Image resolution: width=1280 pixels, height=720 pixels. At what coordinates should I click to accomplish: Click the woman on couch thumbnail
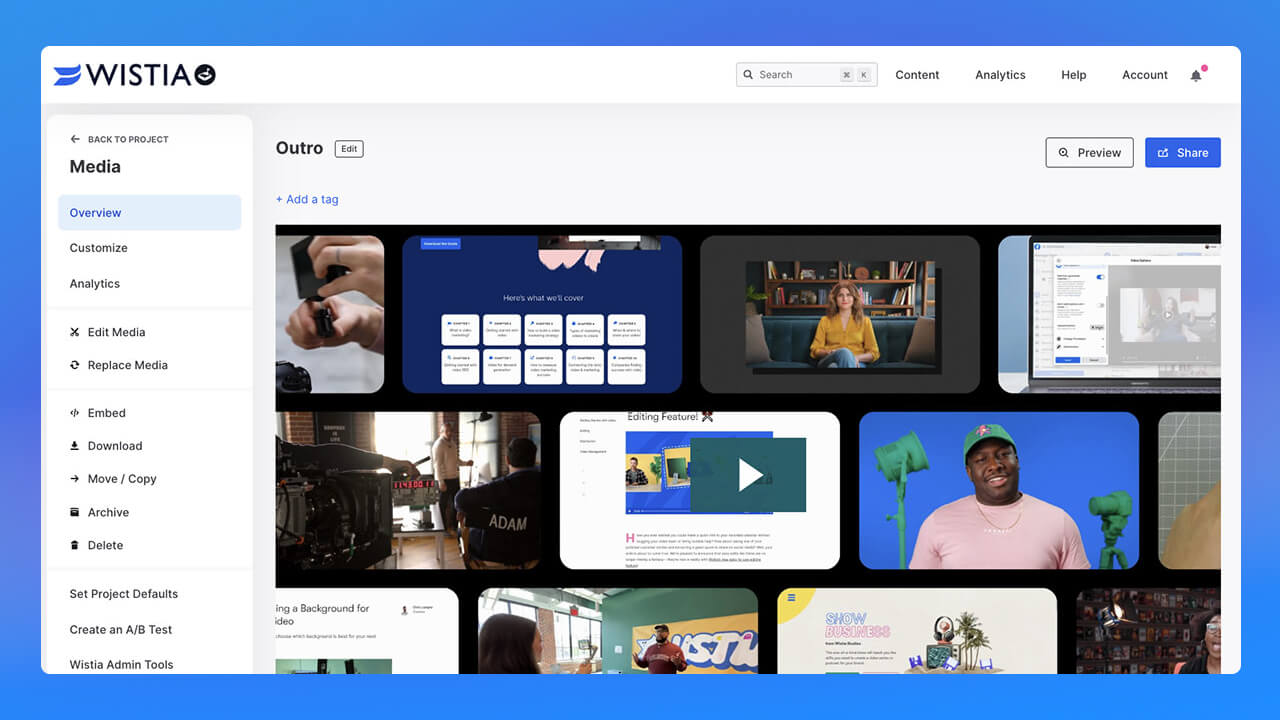coord(840,314)
